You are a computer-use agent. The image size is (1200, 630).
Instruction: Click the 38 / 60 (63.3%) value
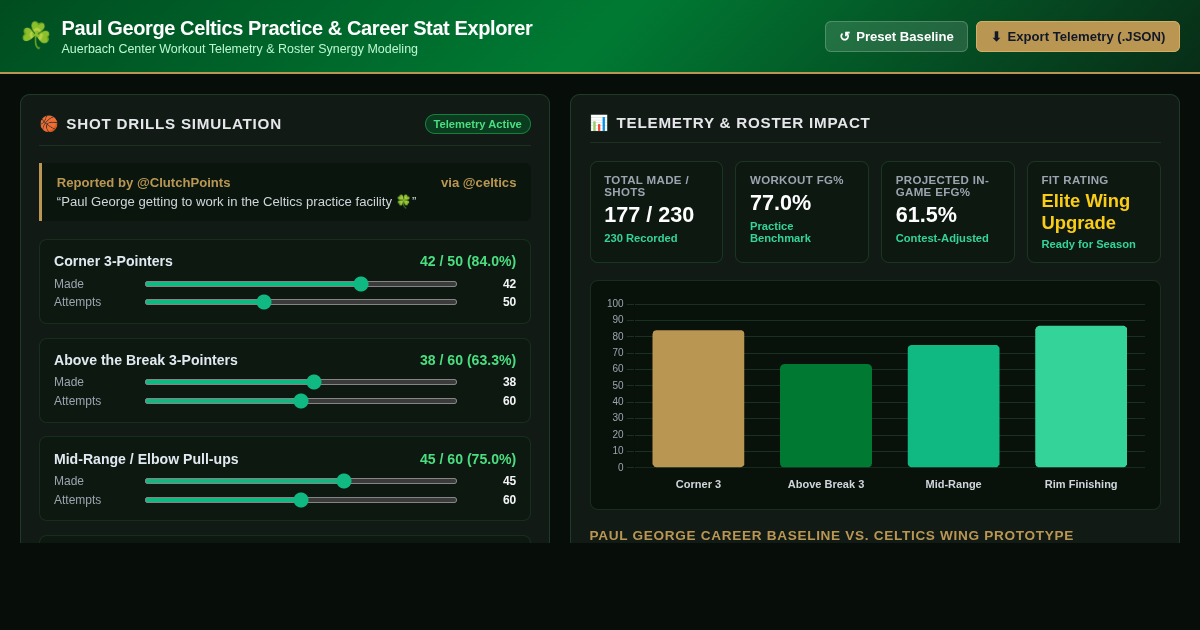click(x=468, y=360)
